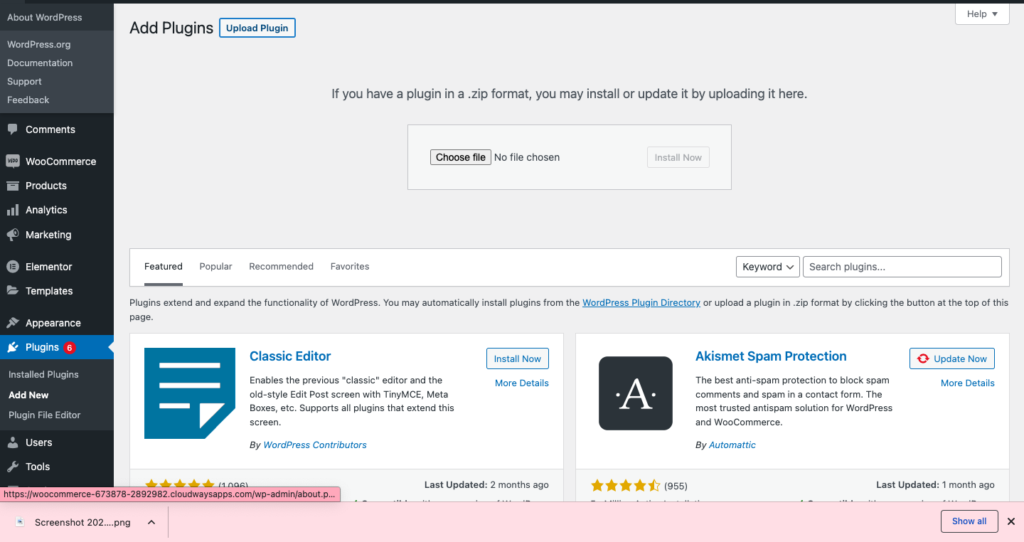Click the 'No file chosen' text

pyautogui.click(x=526, y=157)
